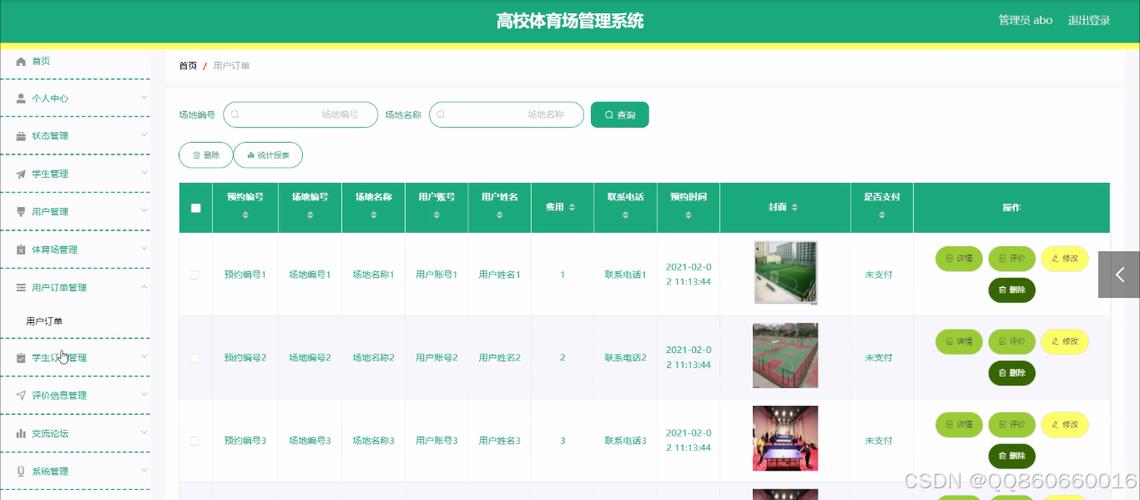Click the 查询 search button

pos(619,115)
